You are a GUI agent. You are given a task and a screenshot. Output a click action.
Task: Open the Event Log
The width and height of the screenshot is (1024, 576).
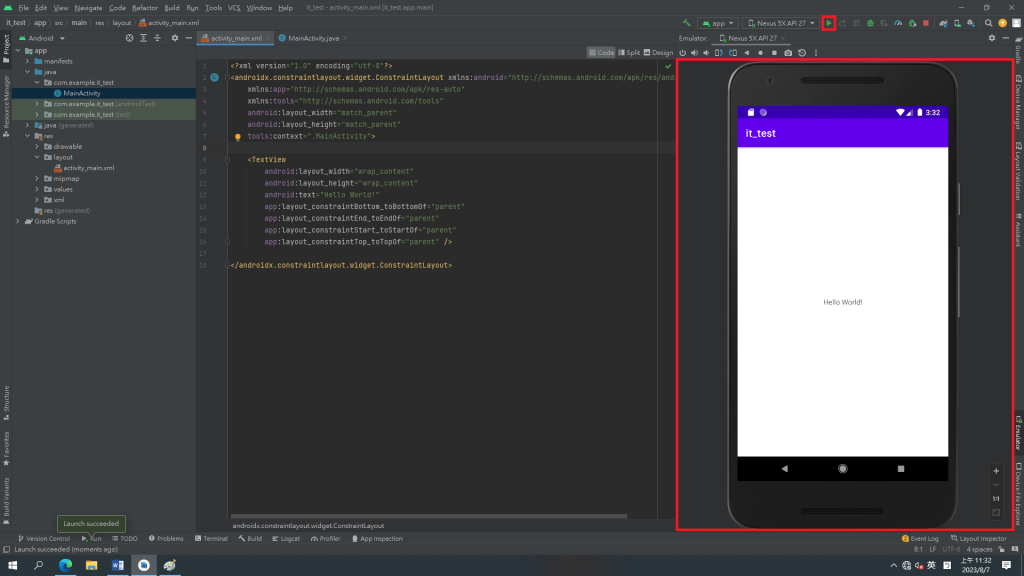click(920, 539)
